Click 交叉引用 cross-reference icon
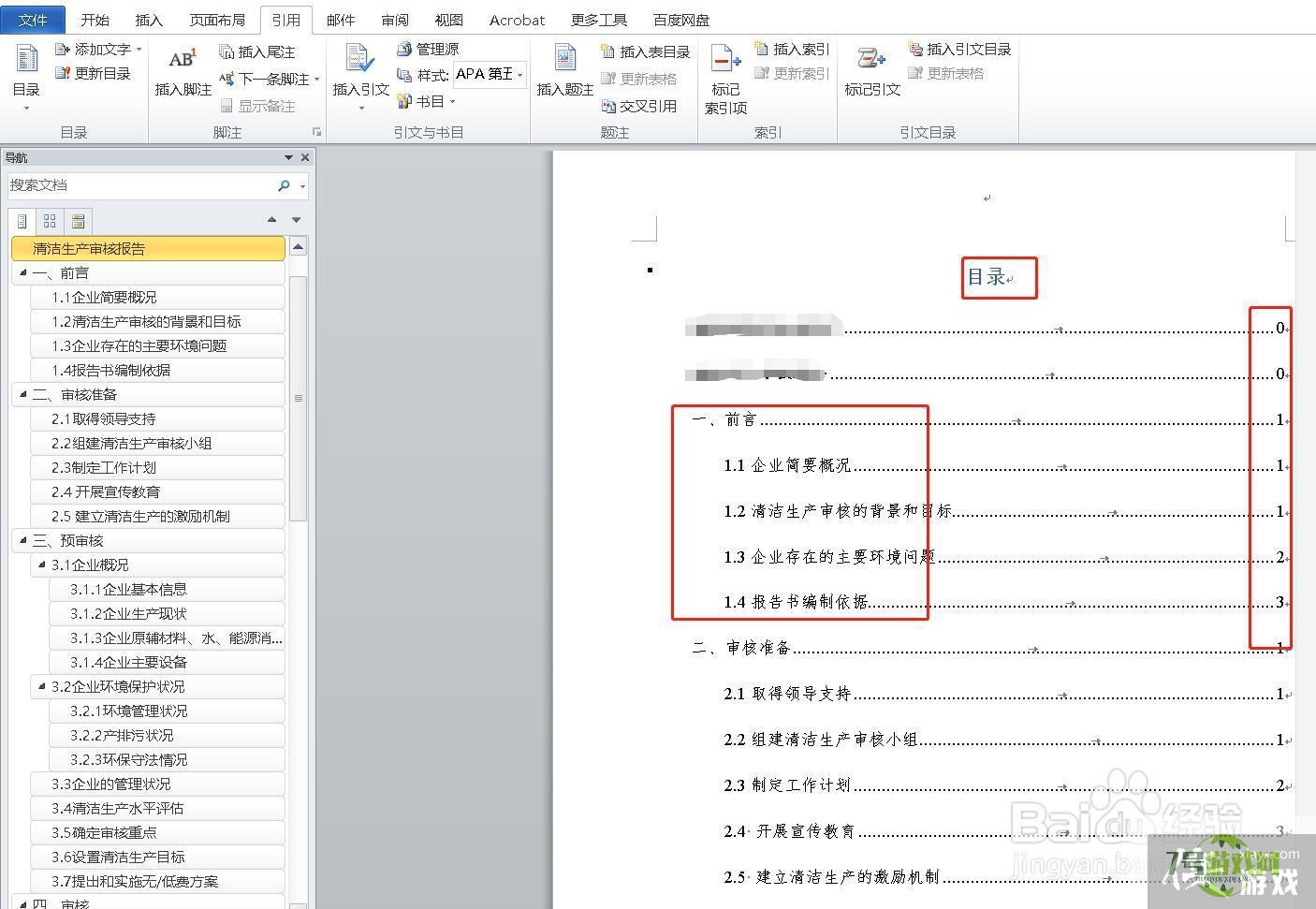The width and height of the screenshot is (1316, 909). pyautogui.click(x=608, y=106)
